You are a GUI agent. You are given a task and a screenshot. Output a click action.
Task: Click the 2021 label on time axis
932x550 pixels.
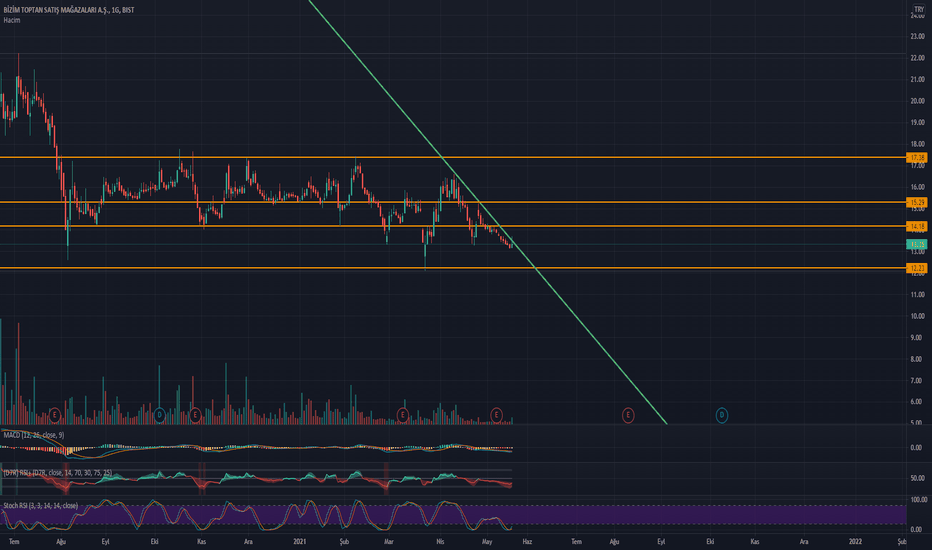tap(300, 542)
